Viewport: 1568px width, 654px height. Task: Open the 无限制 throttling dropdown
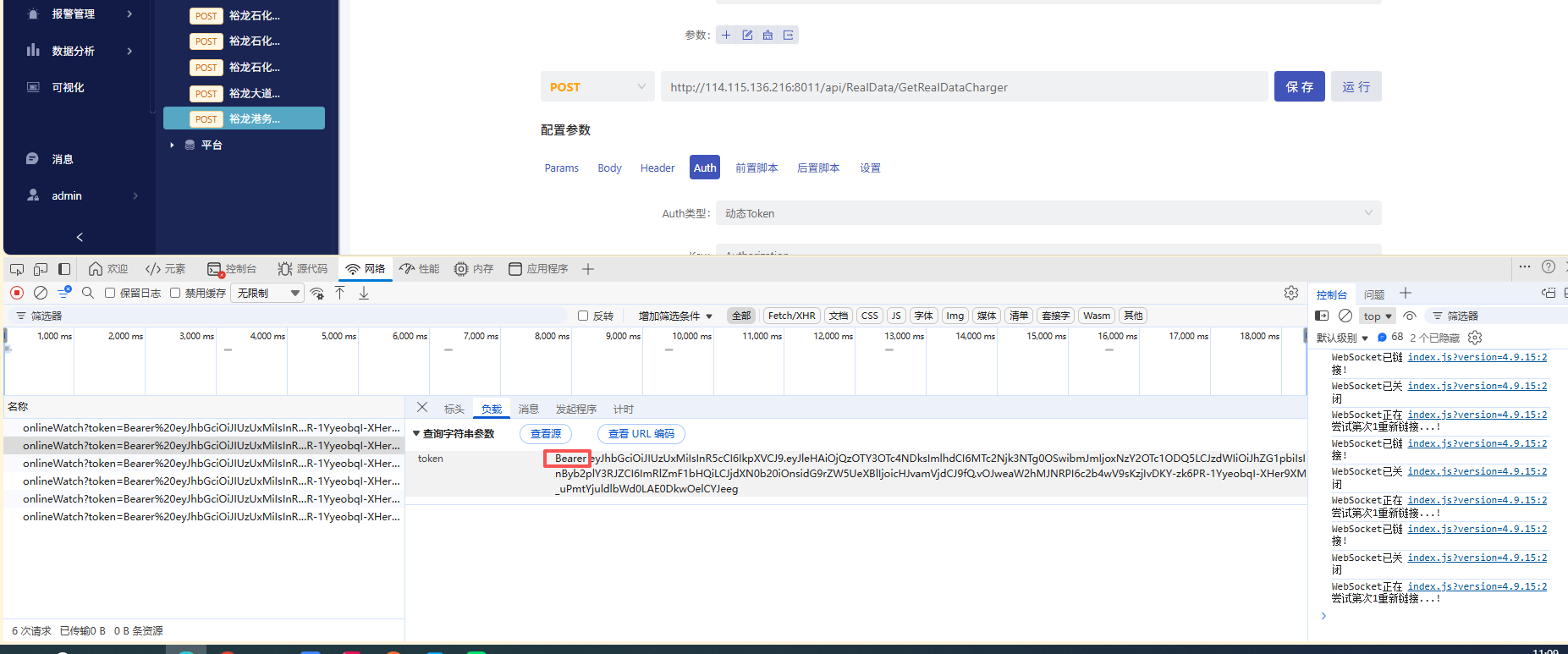pos(268,293)
